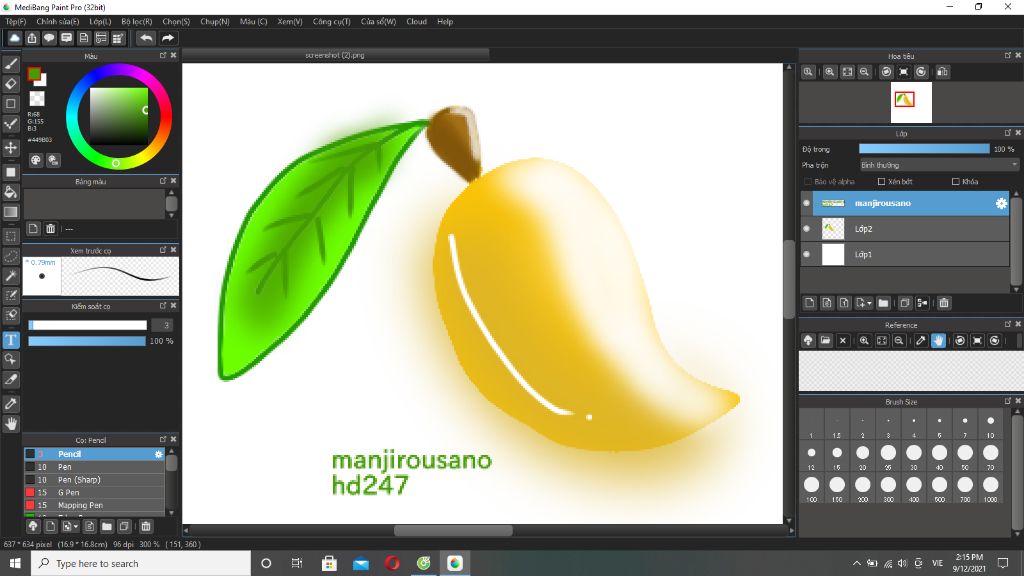1024x576 pixels.
Task: Activate hand tool in Reference panel
Action: tap(938, 340)
